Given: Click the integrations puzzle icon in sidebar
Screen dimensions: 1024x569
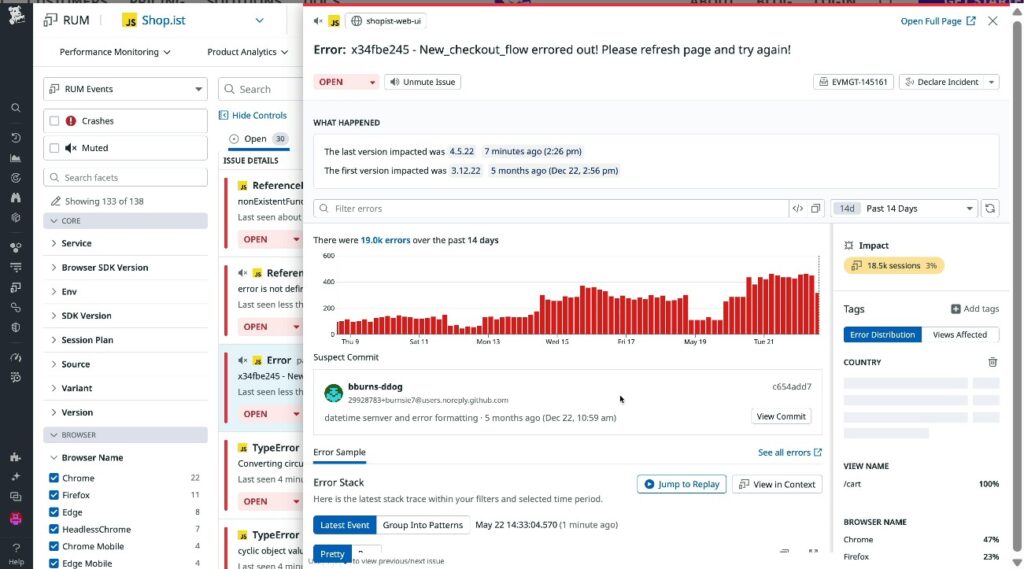Looking at the screenshot, I should (x=16, y=457).
